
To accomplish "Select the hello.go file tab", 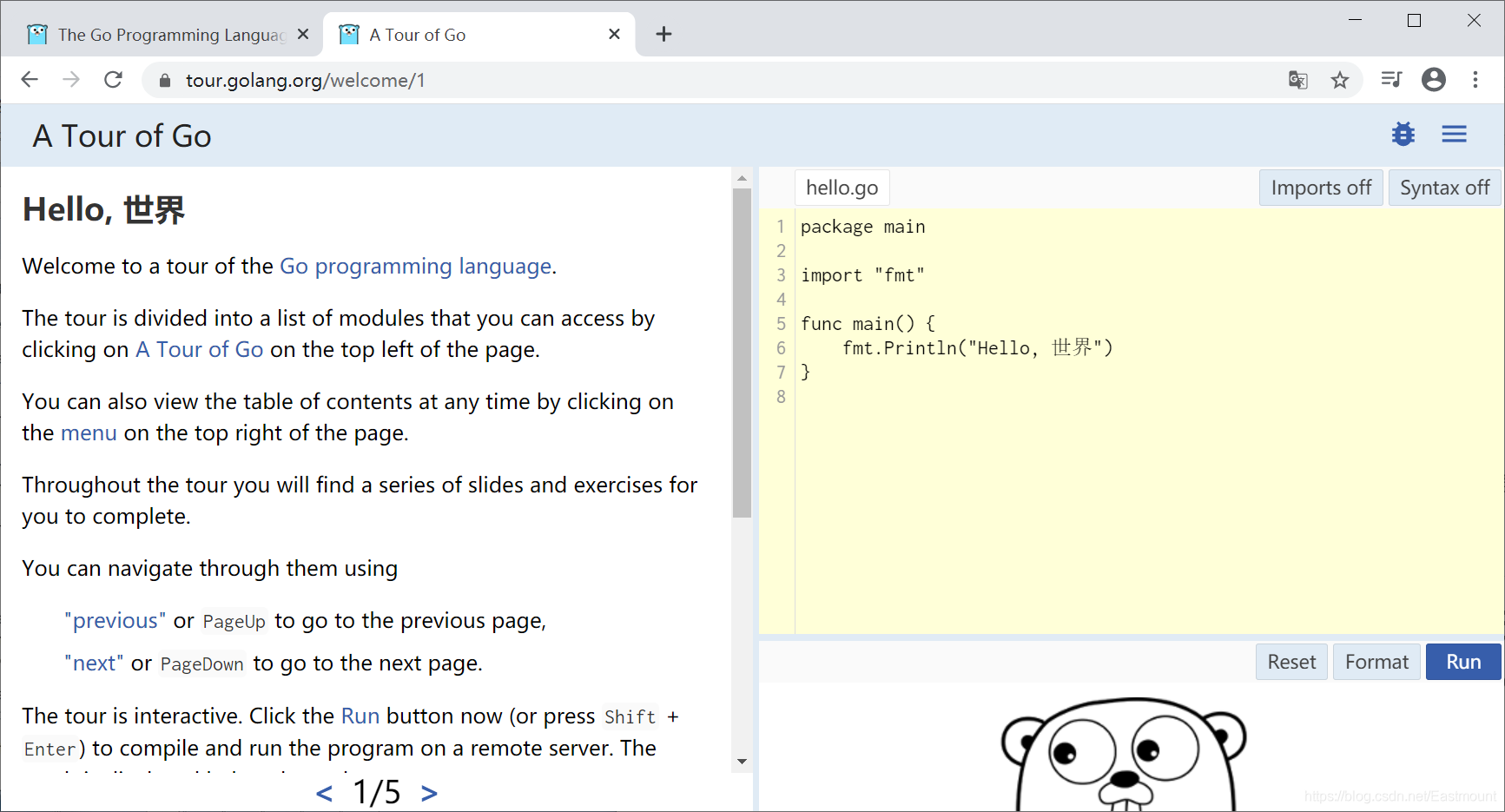I will point(842,188).
